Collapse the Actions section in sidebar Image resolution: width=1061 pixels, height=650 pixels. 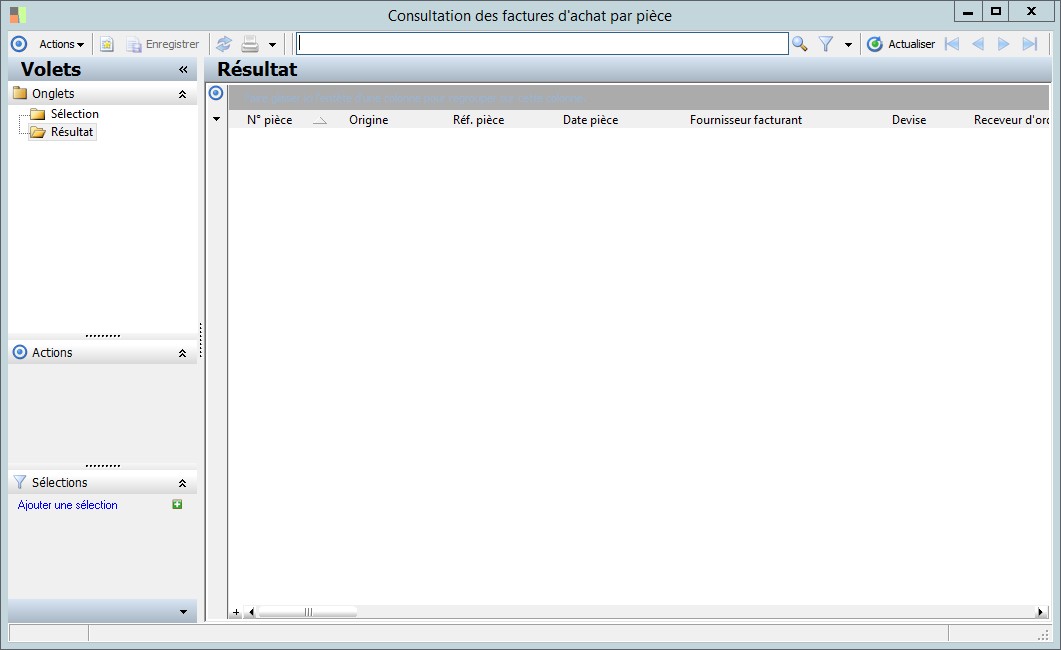click(182, 353)
